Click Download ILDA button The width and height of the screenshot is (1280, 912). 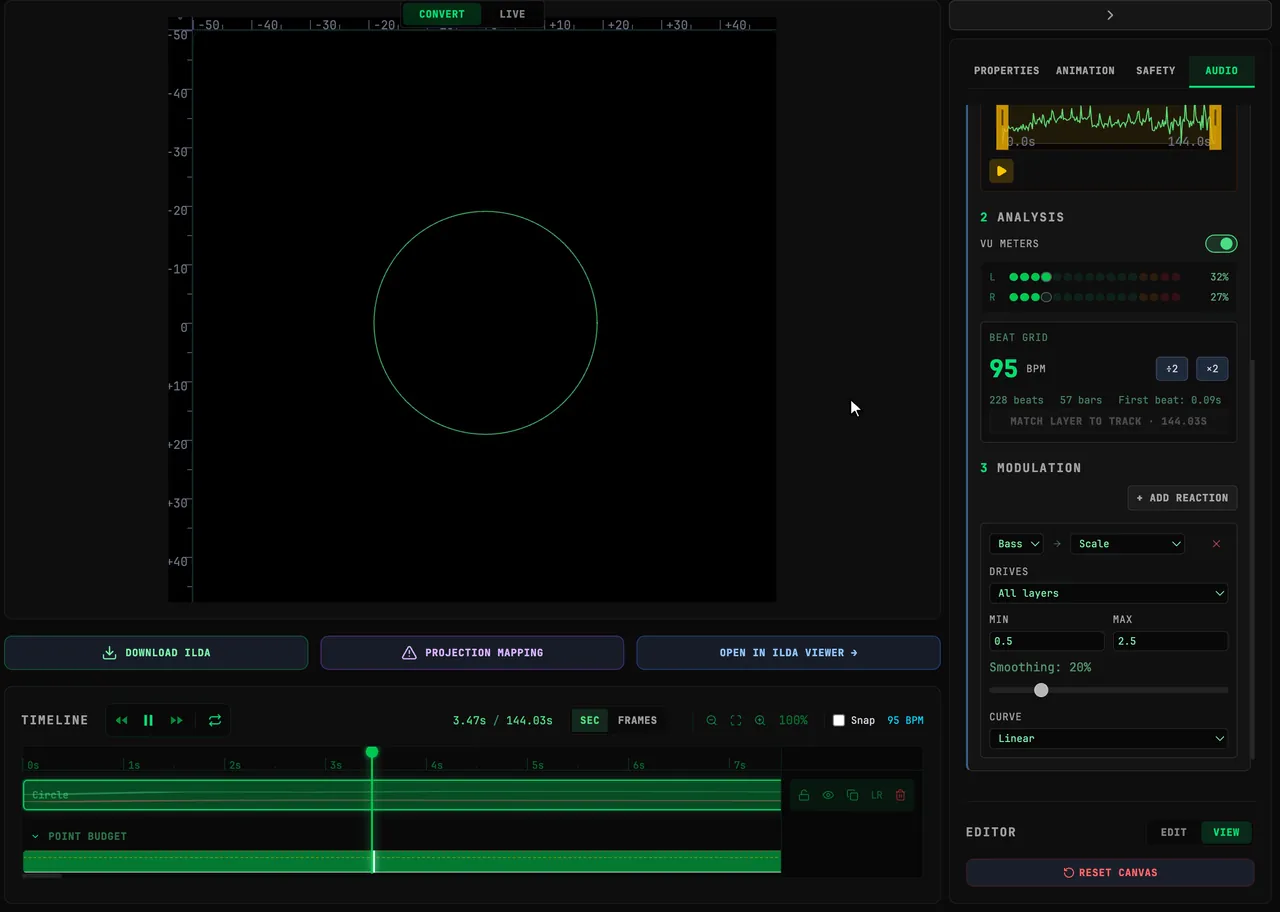(156, 653)
